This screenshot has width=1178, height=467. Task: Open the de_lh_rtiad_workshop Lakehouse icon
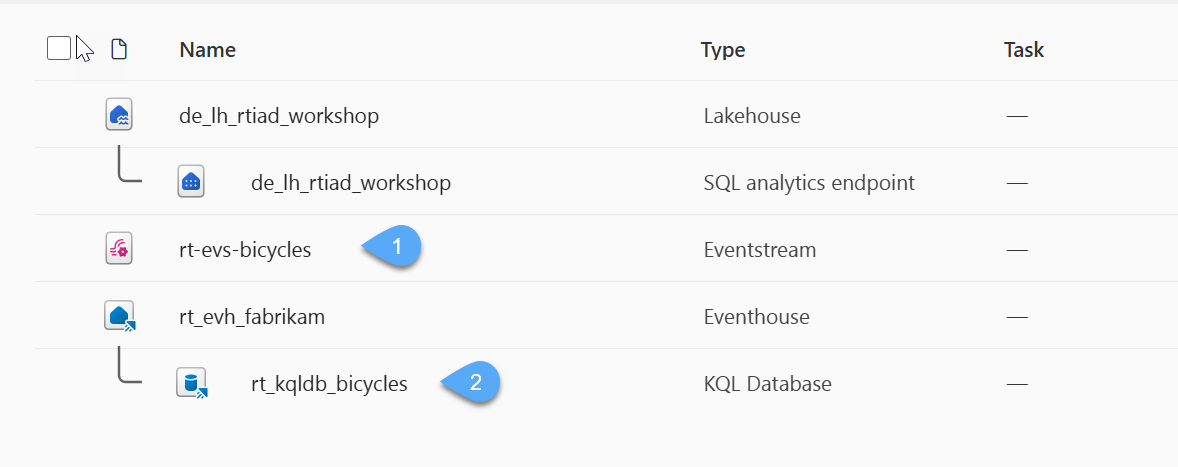(x=119, y=116)
